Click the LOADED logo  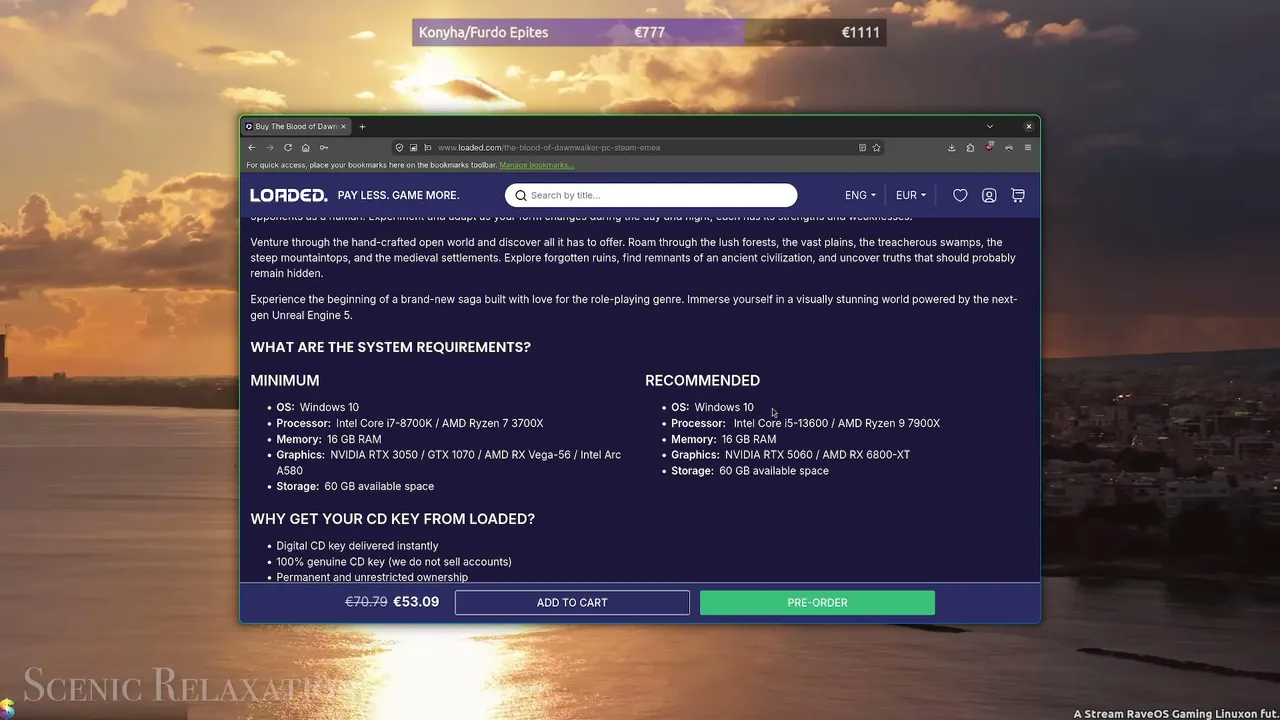click(289, 195)
